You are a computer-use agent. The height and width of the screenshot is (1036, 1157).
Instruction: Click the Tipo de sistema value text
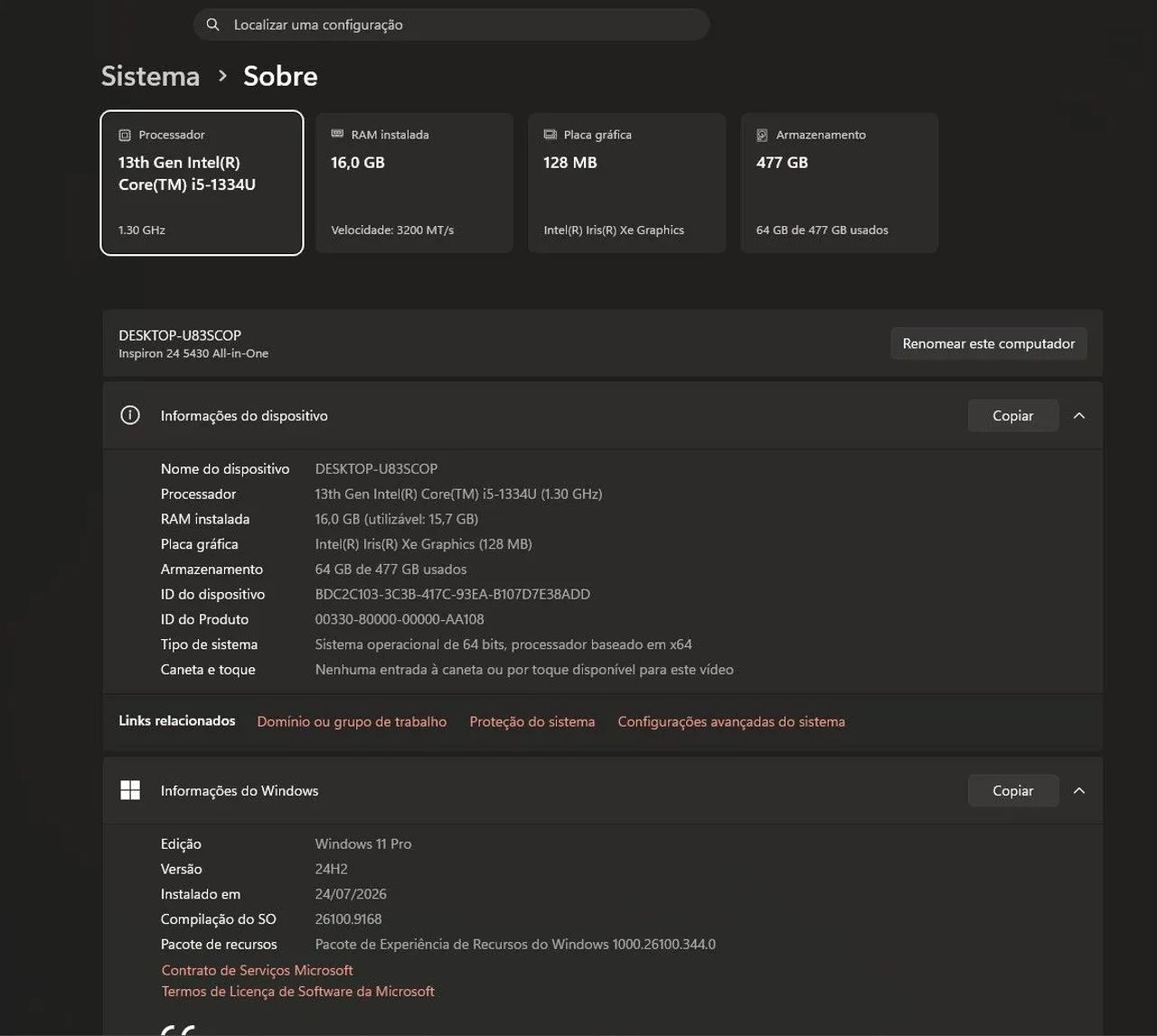[503, 645]
